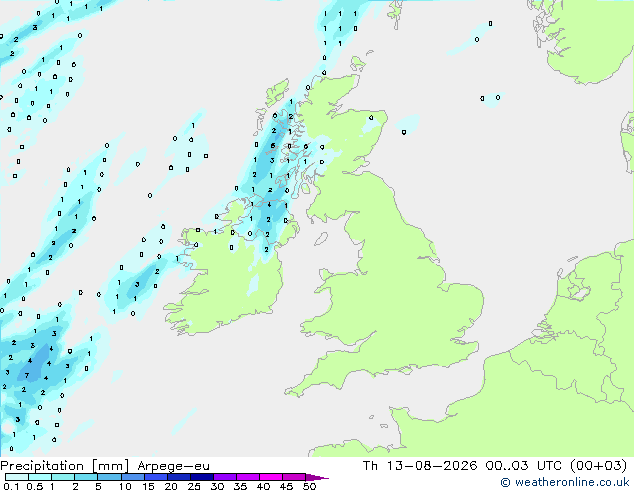Click the legend label '15'

(148, 486)
